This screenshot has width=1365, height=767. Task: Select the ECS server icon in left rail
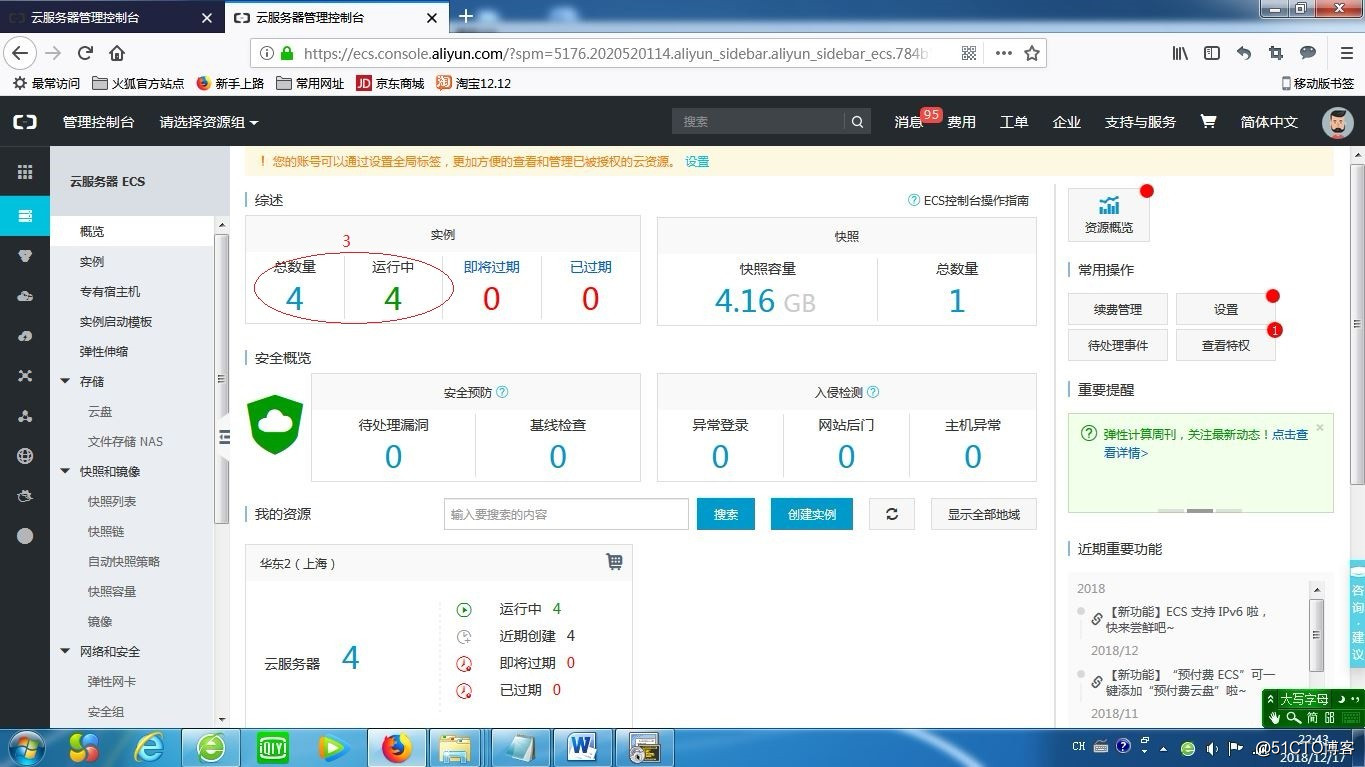pos(25,216)
